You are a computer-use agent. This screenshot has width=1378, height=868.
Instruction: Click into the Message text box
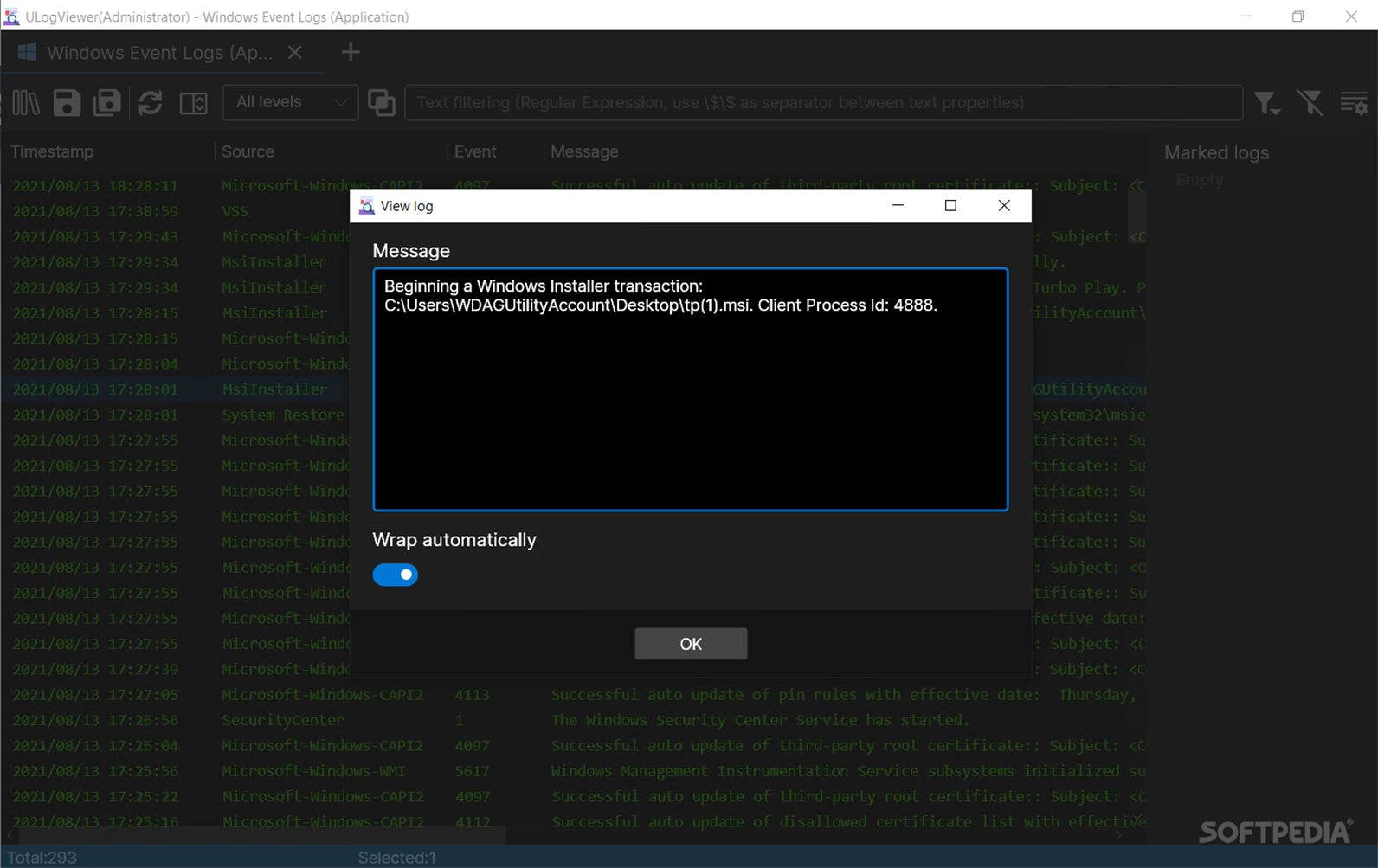[691, 389]
